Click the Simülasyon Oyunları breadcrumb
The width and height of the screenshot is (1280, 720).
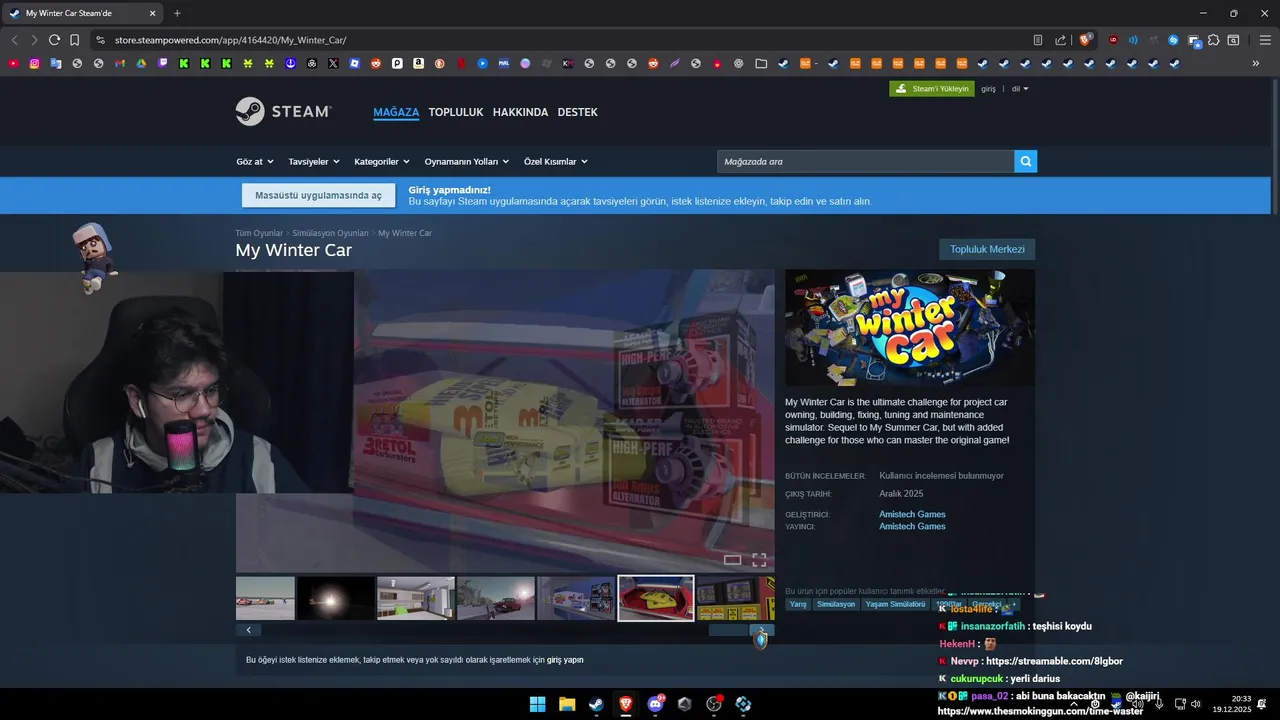330,233
